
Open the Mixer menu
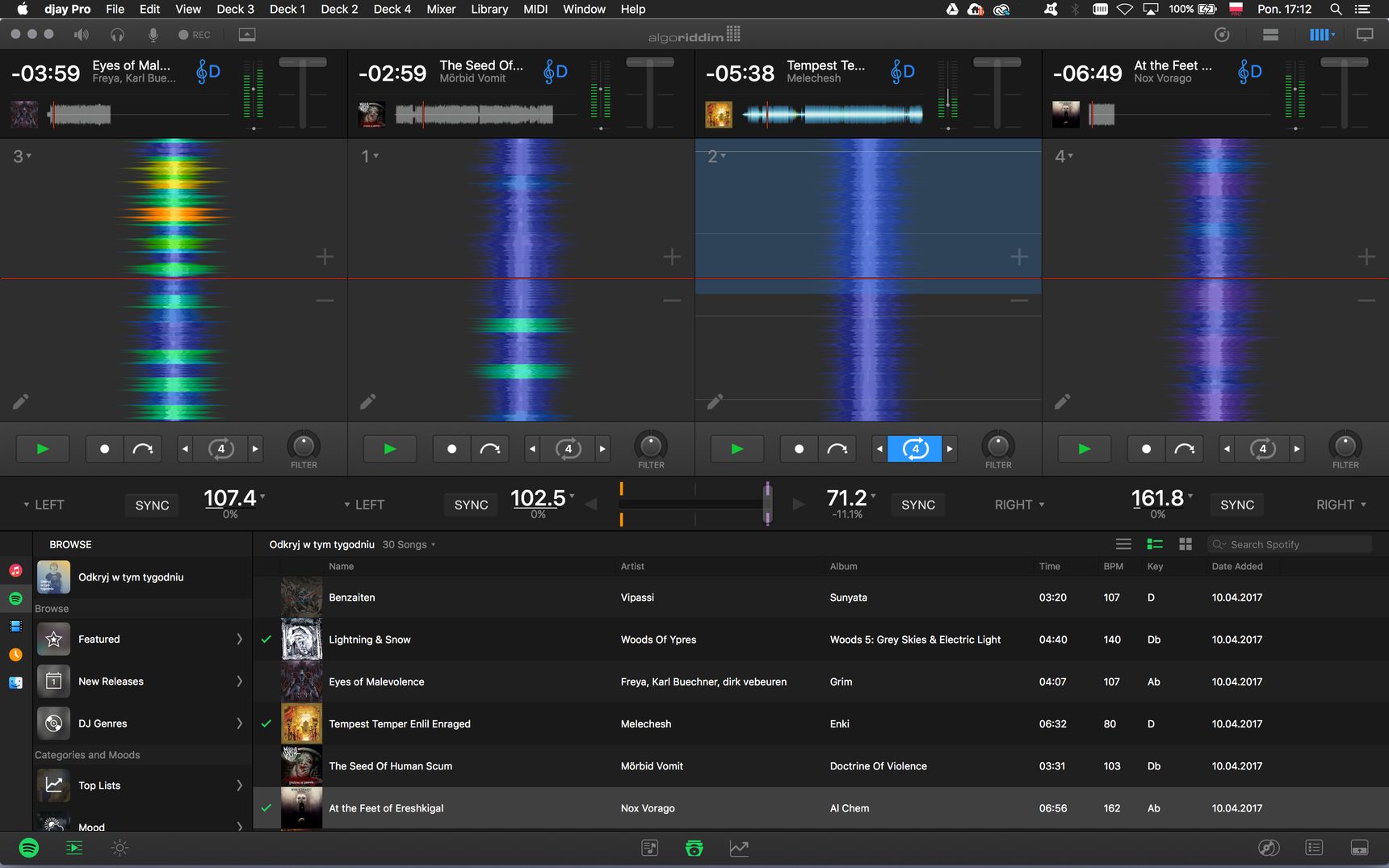tap(441, 9)
